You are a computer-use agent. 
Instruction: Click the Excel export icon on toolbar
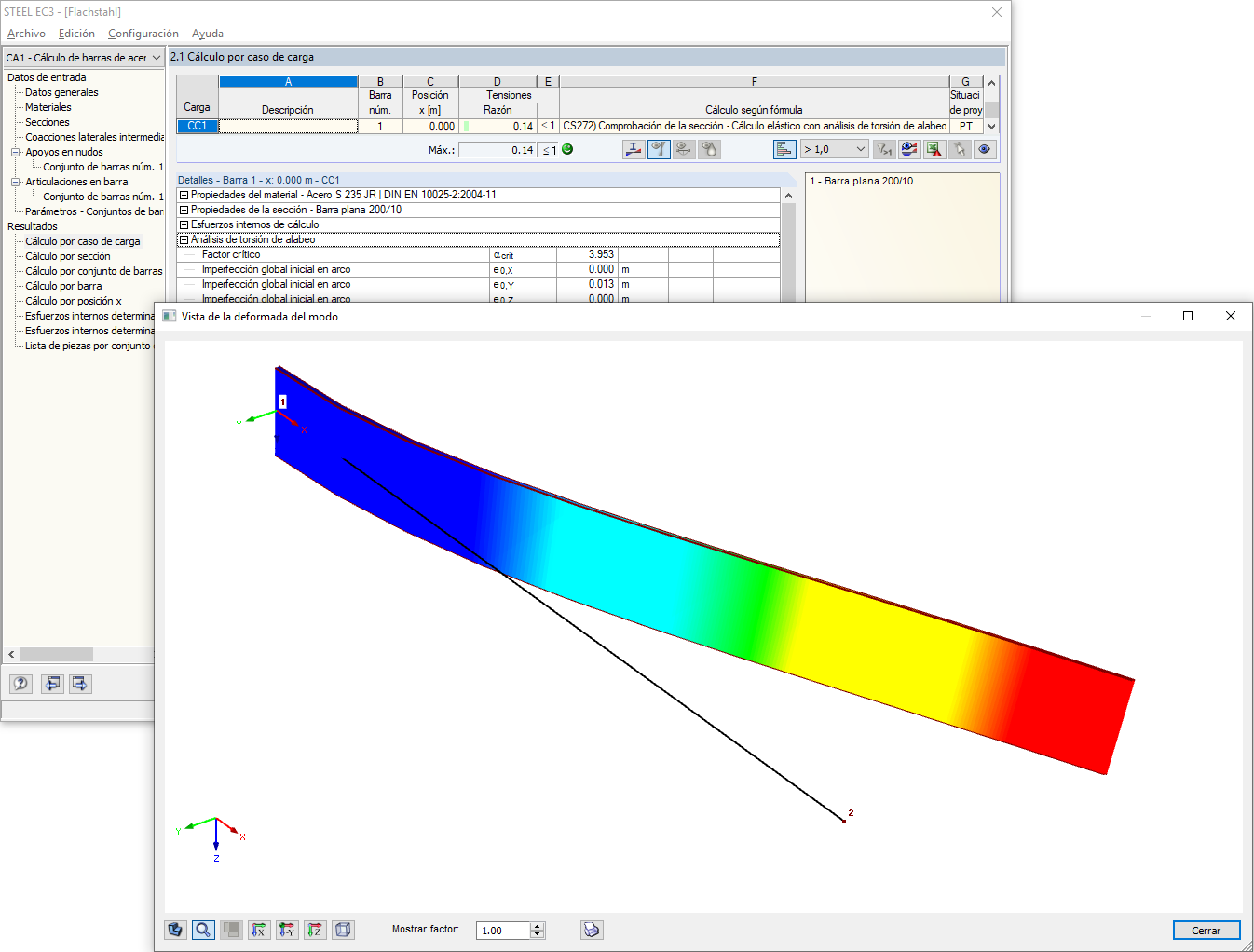(x=933, y=148)
